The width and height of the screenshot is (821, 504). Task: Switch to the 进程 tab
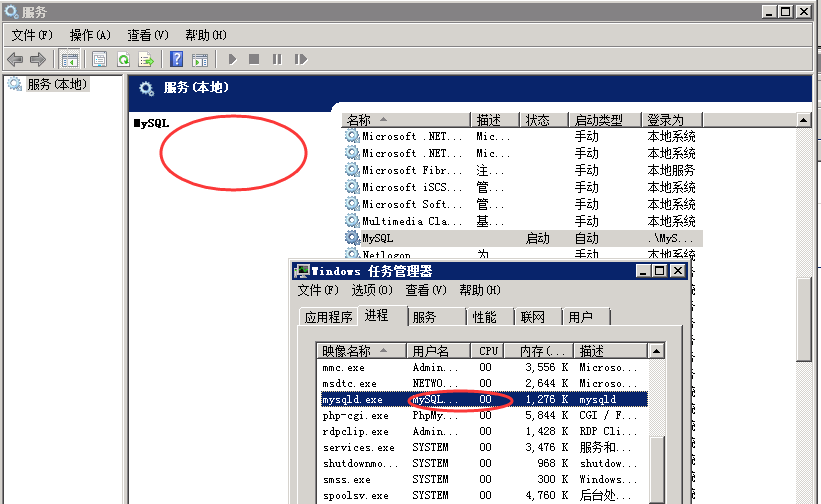click(x=382, y=316)
